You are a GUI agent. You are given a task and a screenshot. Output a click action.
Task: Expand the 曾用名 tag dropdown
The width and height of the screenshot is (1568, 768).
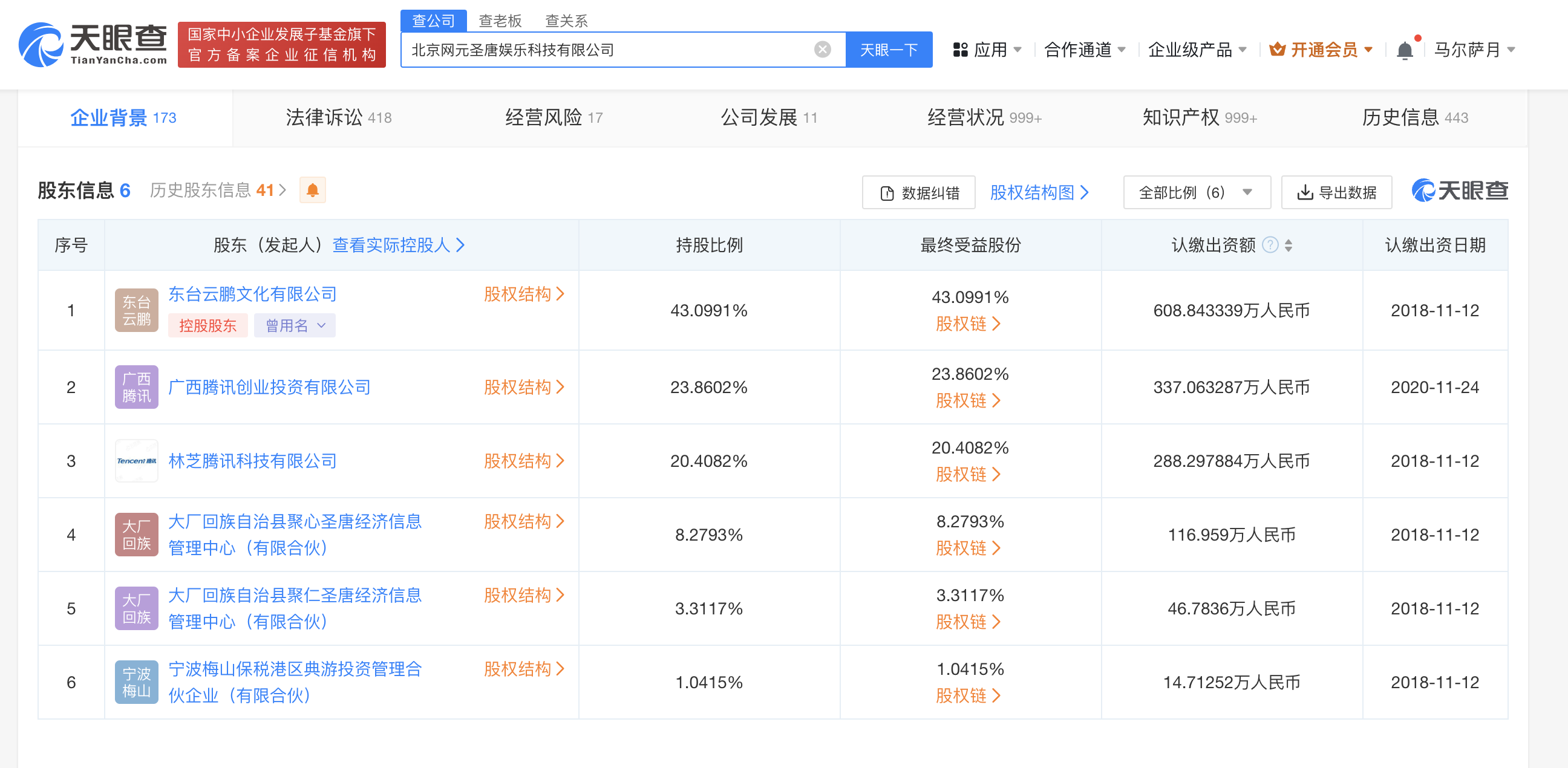click(x=295, y=325)
